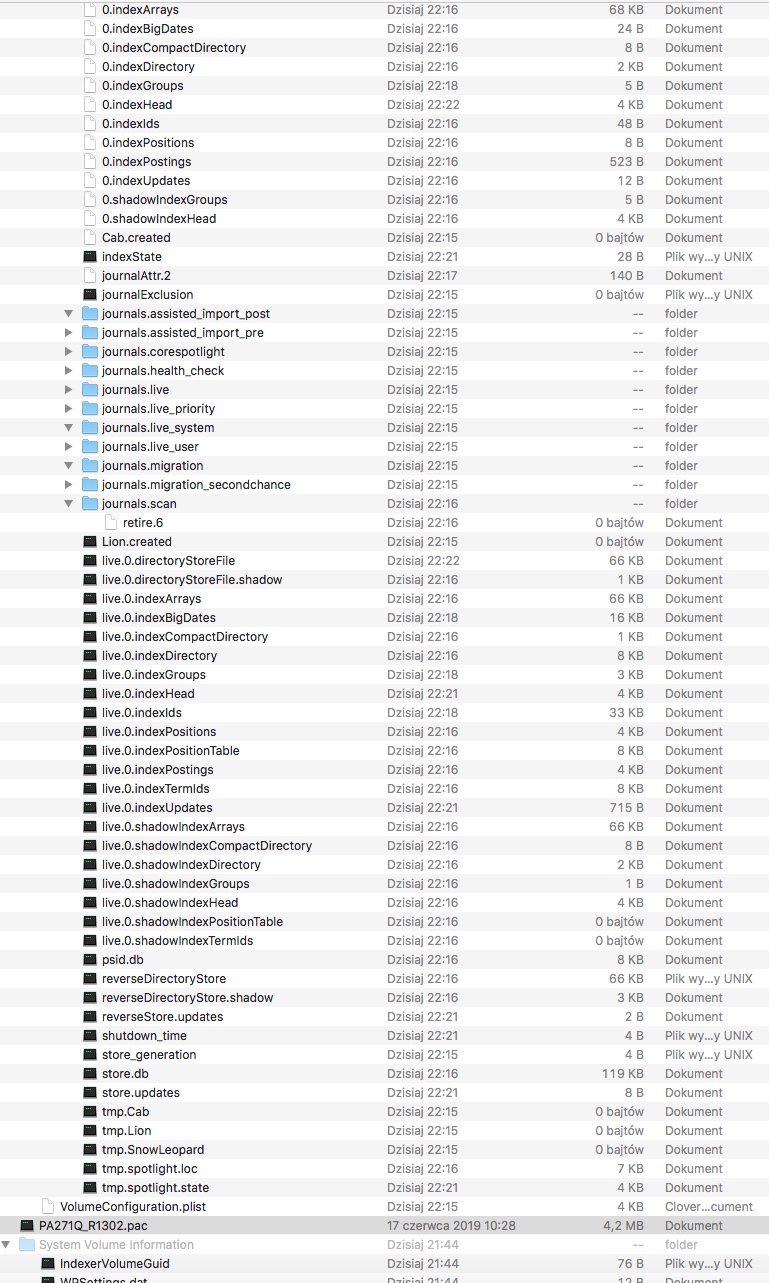Viewport: 769px width, 1283px height.
Task: Select the reverseDirectoryStore.shadow file
Action: point(187,998)
